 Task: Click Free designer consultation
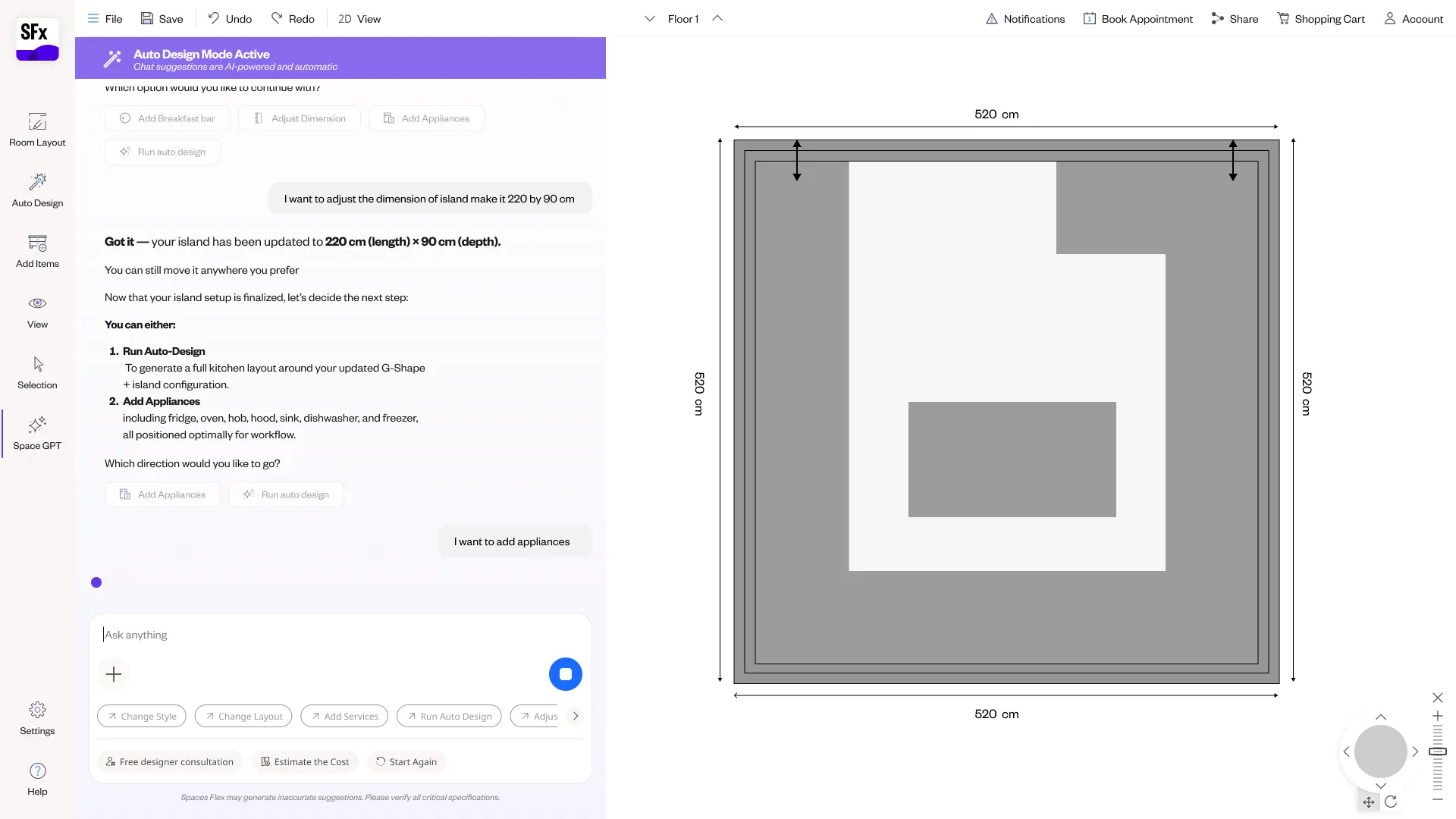tap(170, 761)
